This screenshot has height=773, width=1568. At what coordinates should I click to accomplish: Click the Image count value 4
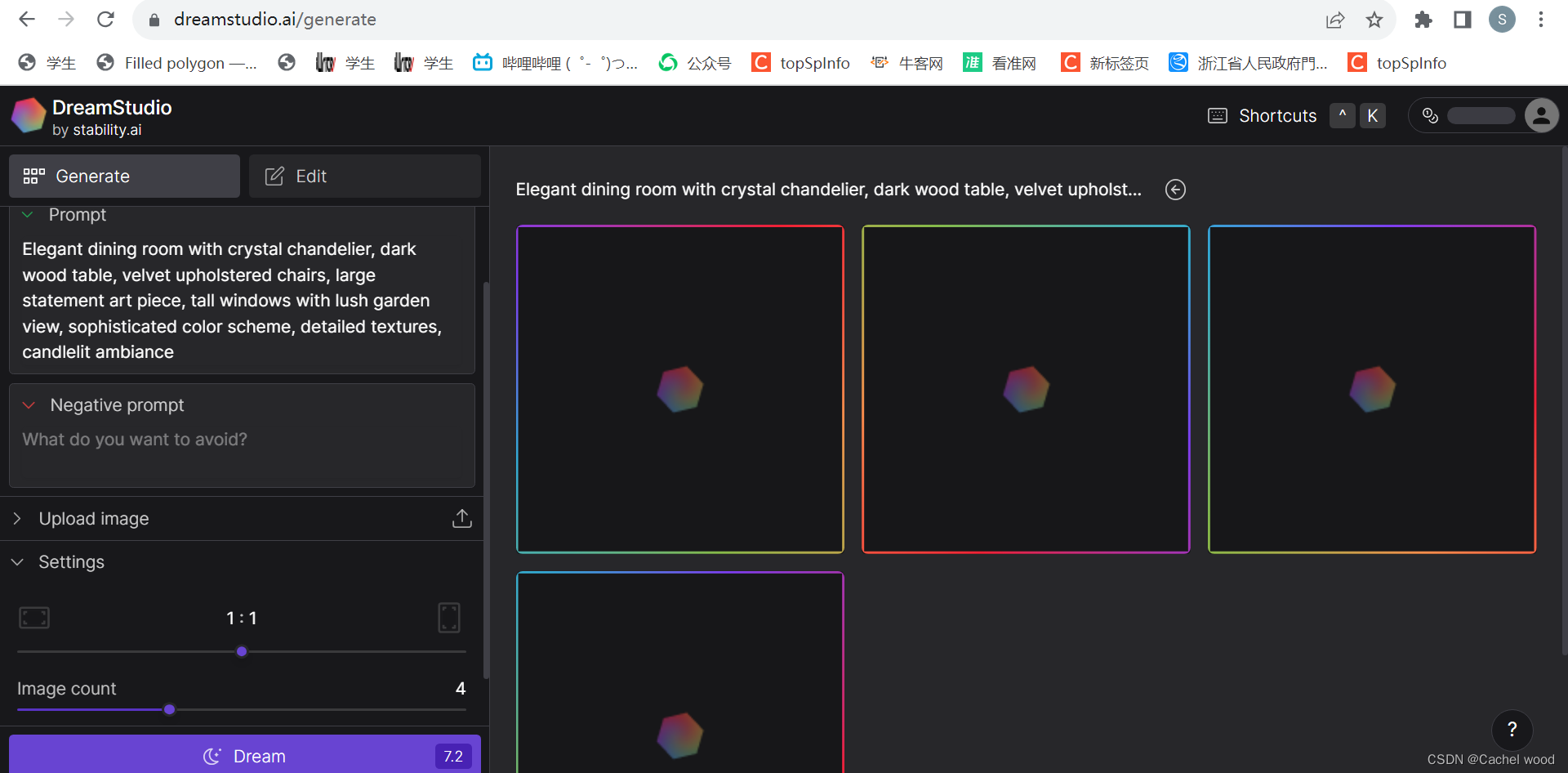pos(461,689)
